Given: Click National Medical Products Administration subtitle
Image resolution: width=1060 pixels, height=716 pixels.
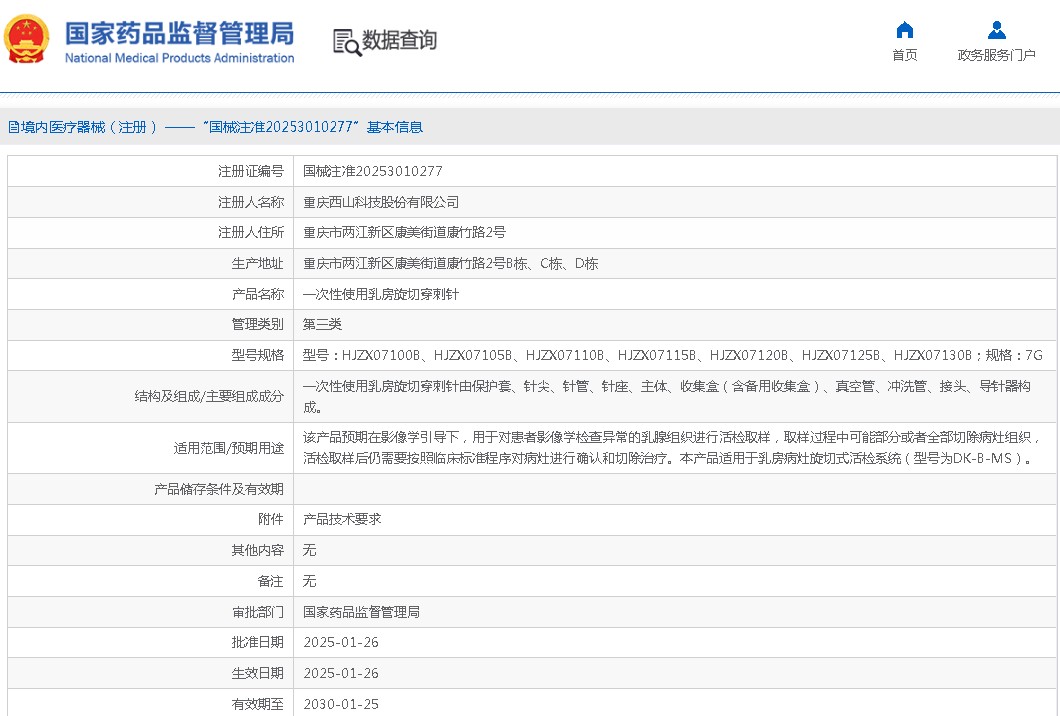Looking at the screenshot, I should click(x=180, y=58).
